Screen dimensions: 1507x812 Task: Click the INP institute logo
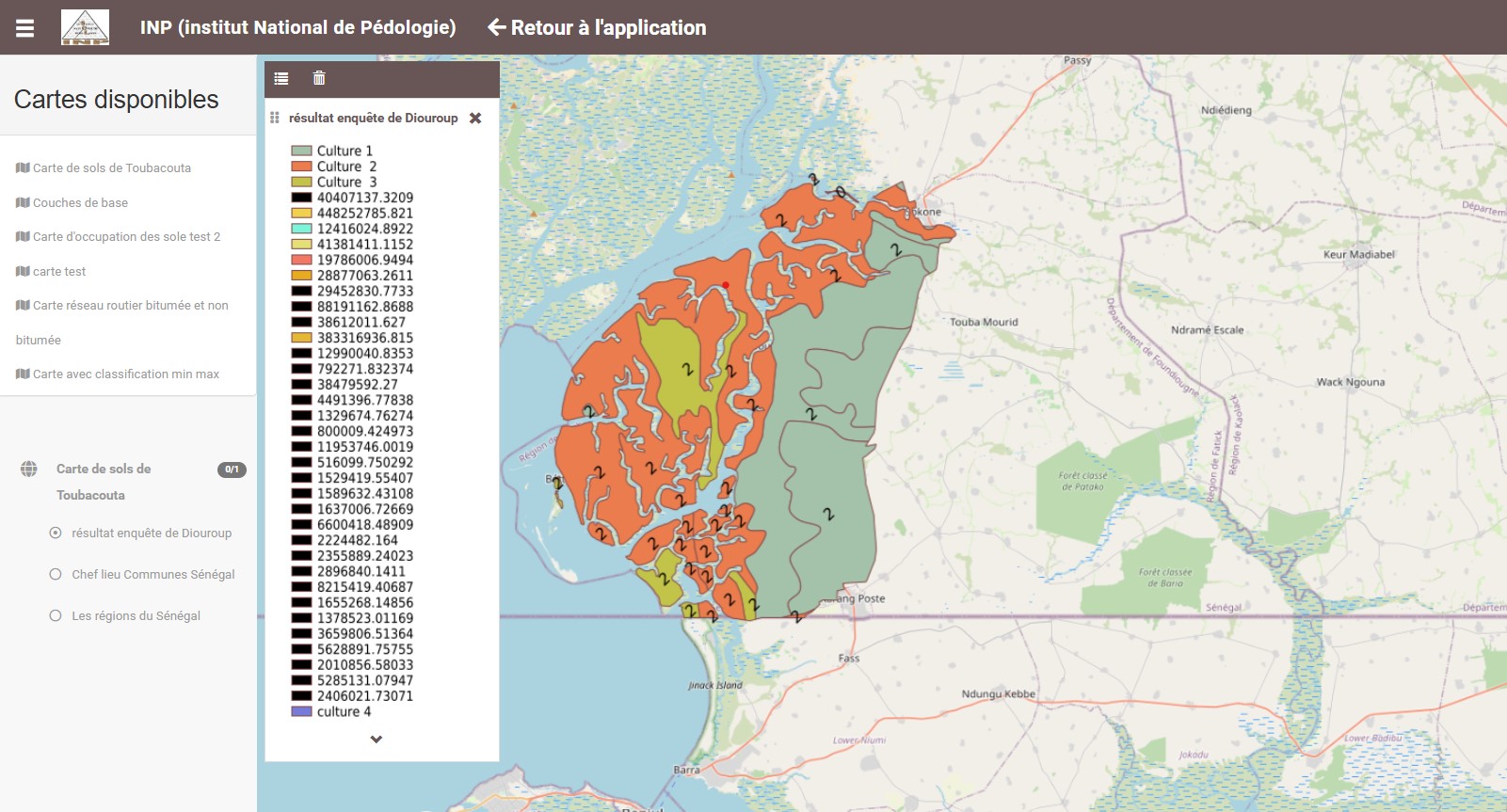click(85, 27)
